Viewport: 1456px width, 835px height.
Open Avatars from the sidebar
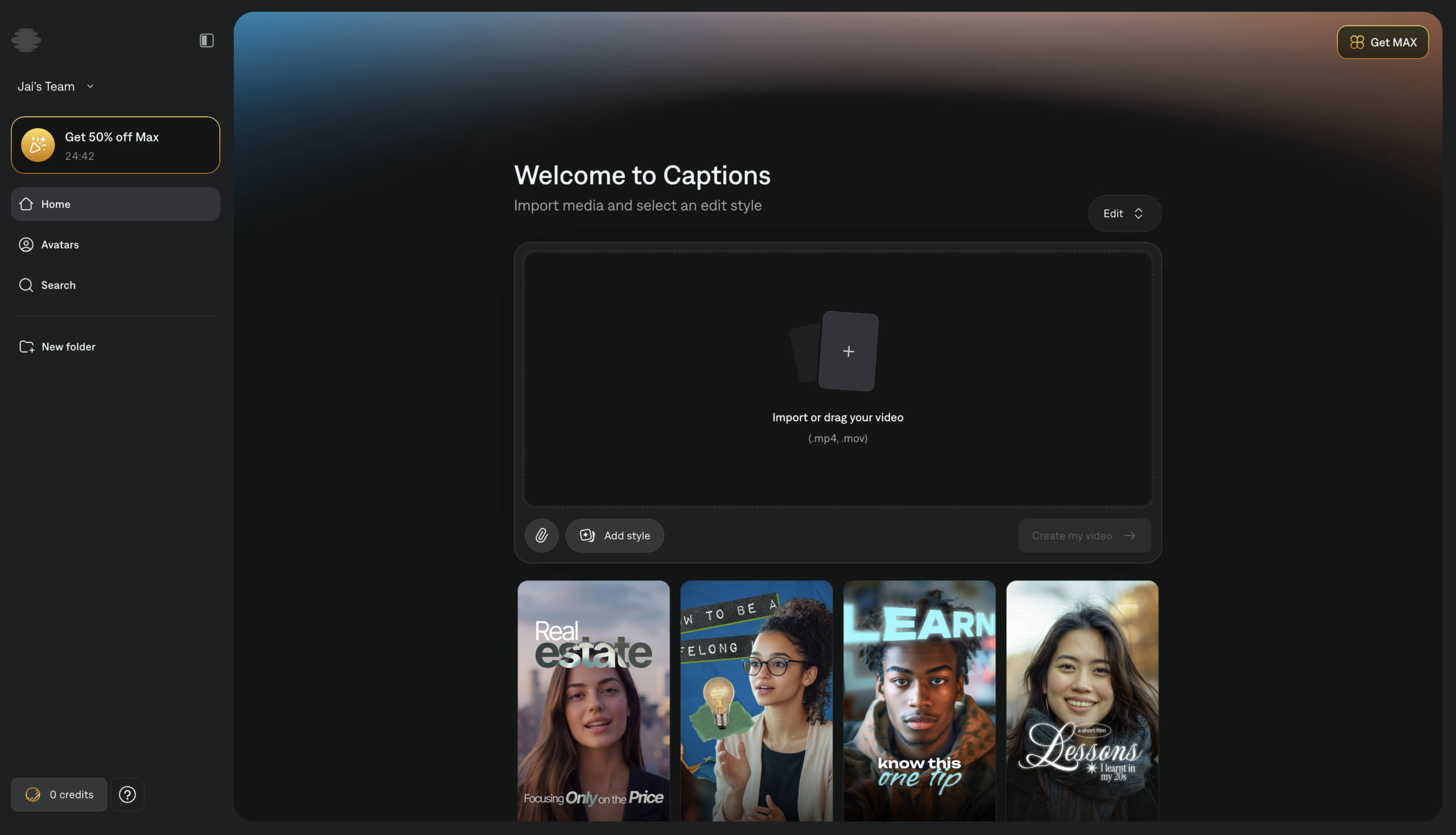115,245
